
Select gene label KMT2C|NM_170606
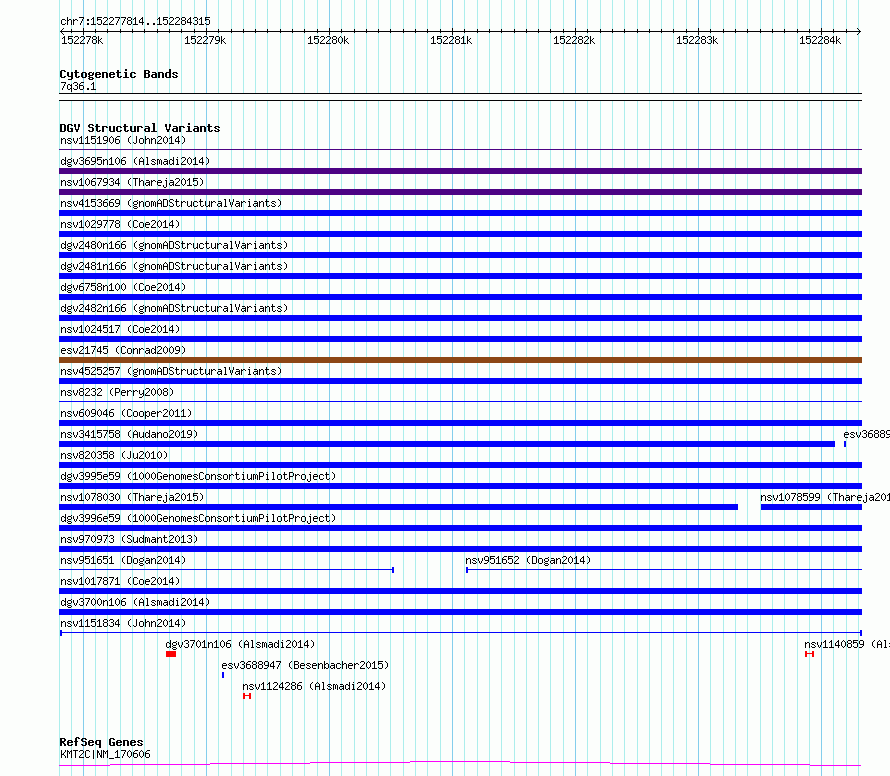[x=106, y=754]
